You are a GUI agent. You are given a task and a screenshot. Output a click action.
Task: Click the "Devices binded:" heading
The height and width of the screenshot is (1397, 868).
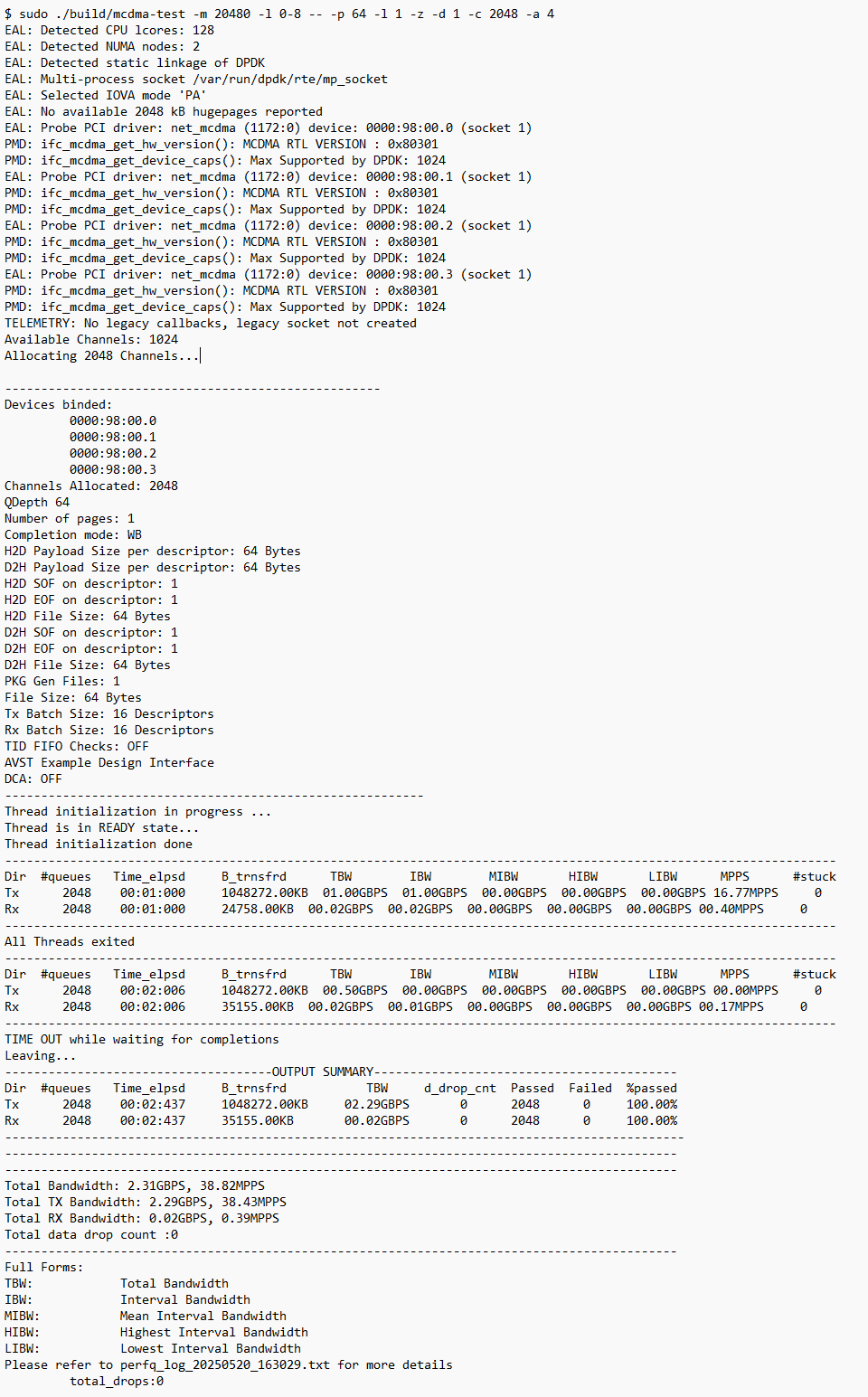click(58, 404)
